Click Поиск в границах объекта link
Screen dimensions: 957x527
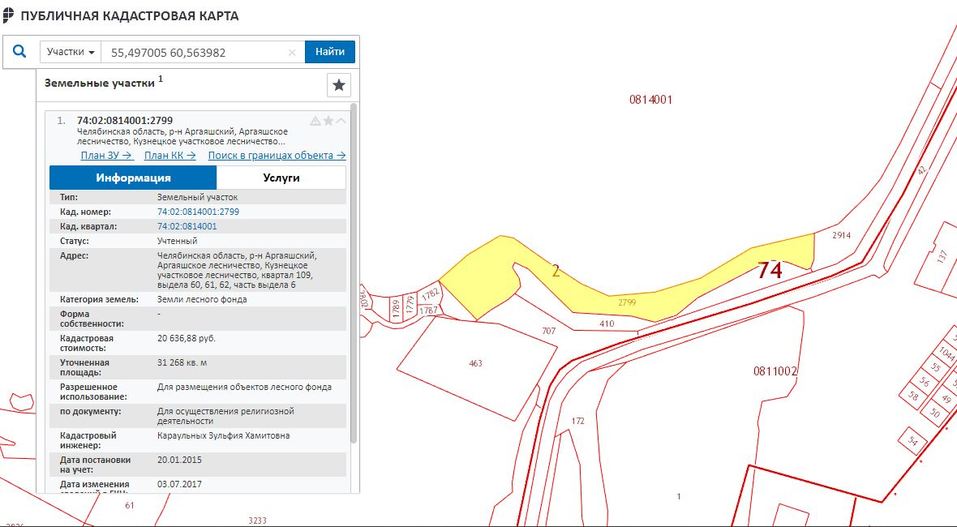(x=277, y=156)
